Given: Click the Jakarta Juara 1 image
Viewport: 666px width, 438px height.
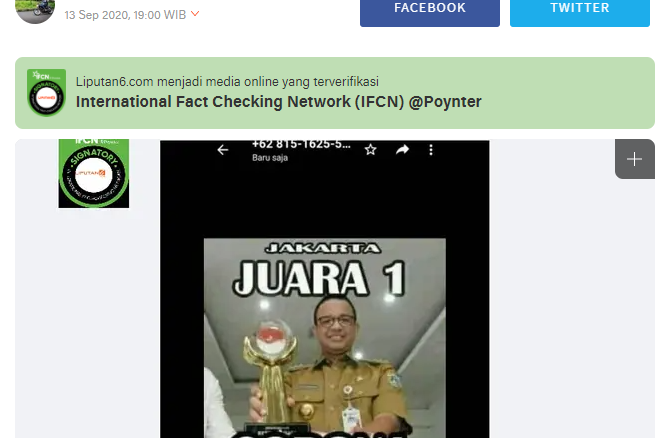Looking at the screenshot, I should [325, 338].
